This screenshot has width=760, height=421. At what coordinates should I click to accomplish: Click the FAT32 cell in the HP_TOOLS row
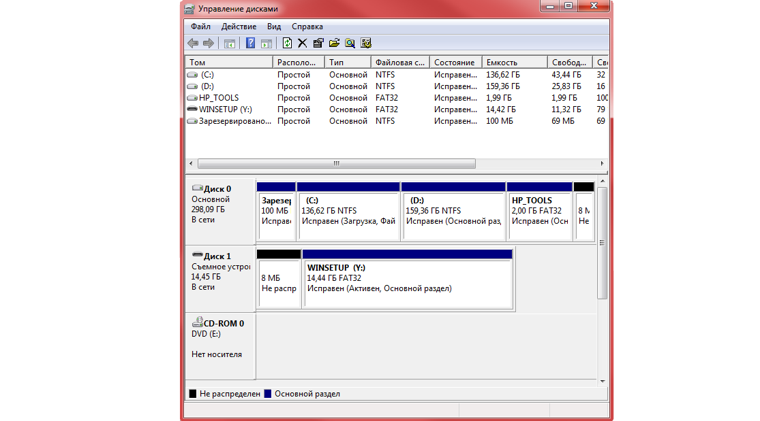point(386,98)
